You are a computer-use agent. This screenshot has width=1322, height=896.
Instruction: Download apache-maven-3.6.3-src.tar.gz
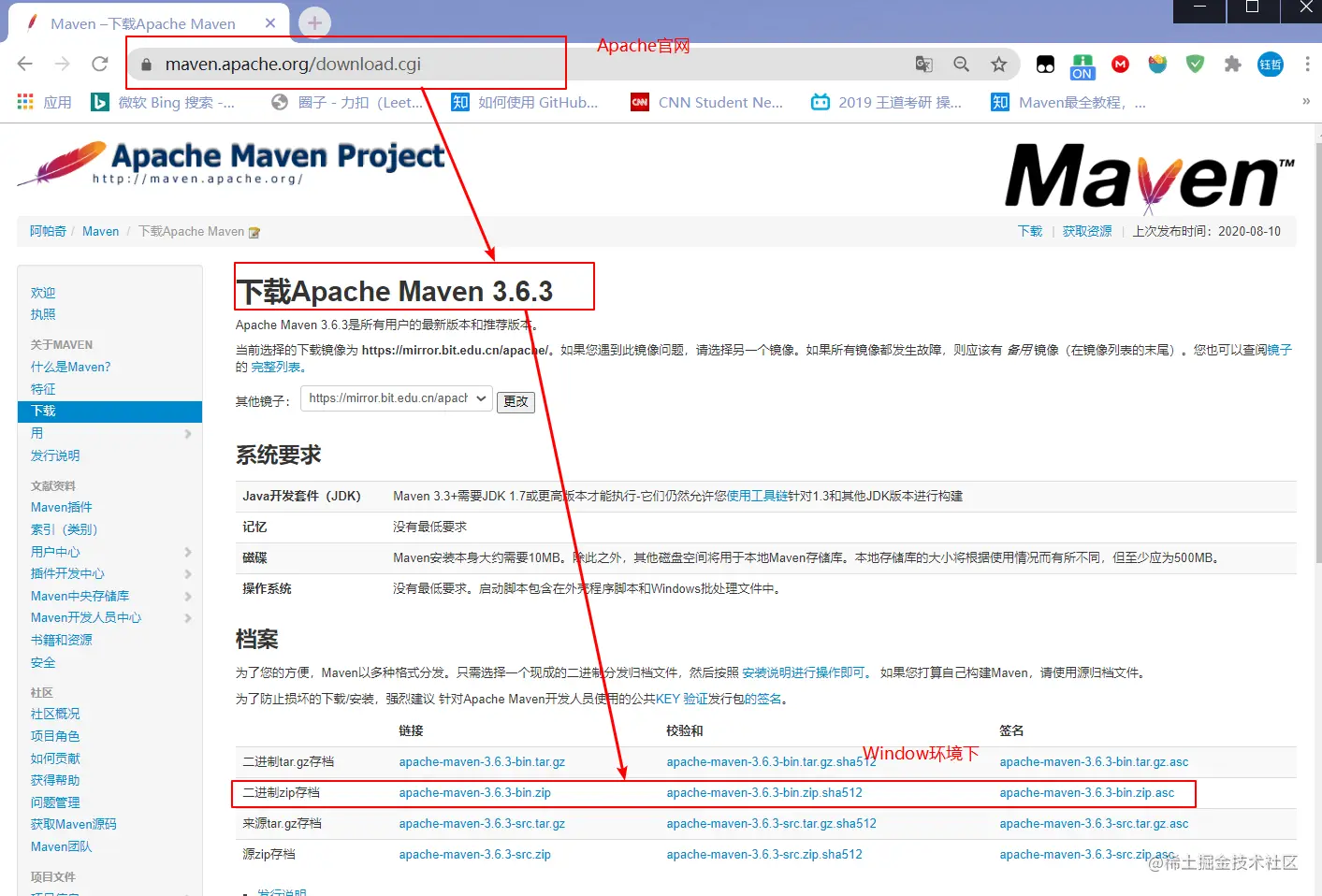point(482,823)
